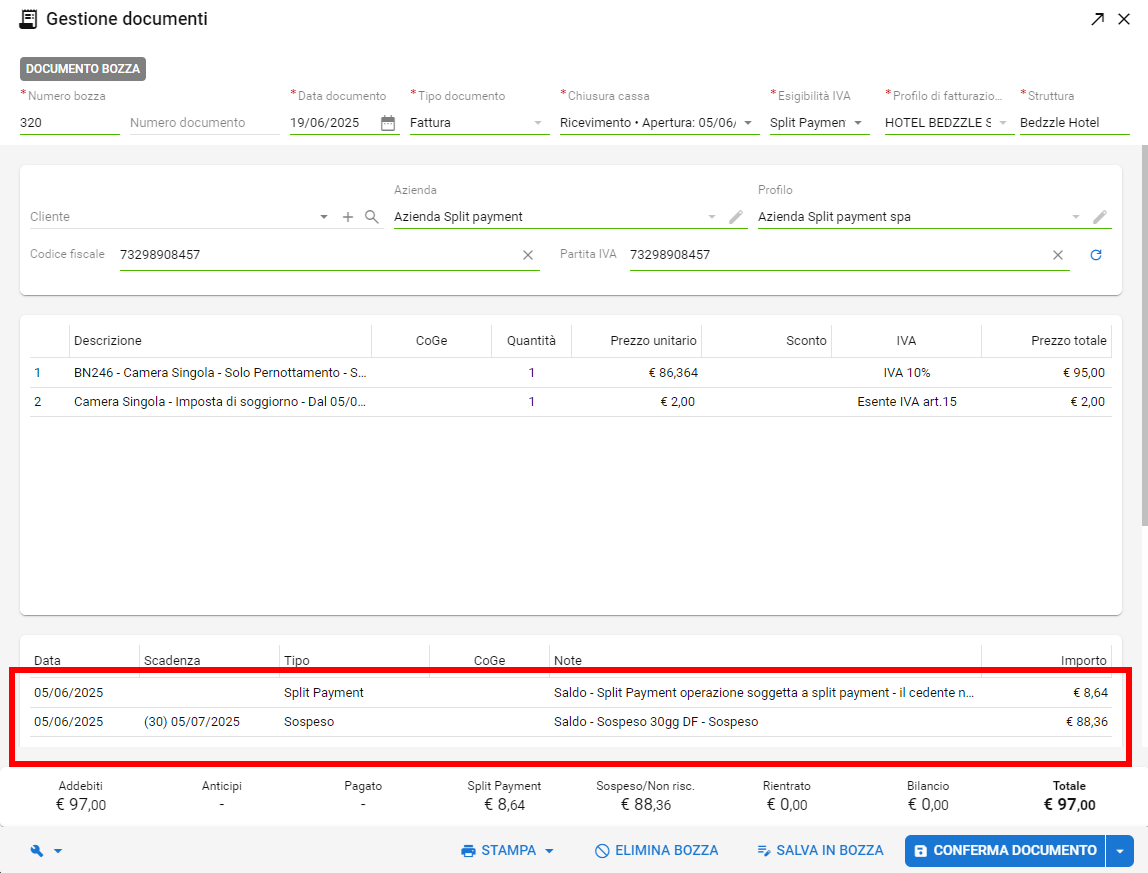Focus the Numero documento field
Image resolution: width=1148 pixels, height=873 pixels.
(x=204, y=123)
